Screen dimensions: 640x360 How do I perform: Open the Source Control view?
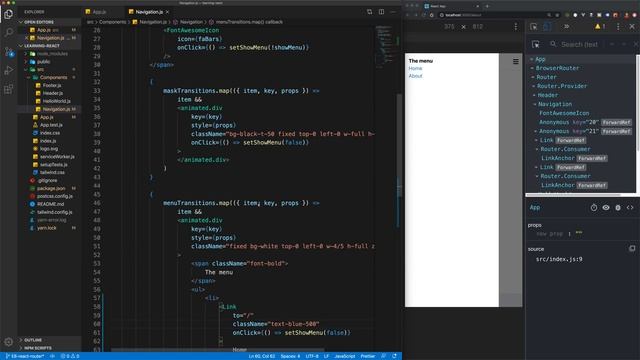(9, 52)
